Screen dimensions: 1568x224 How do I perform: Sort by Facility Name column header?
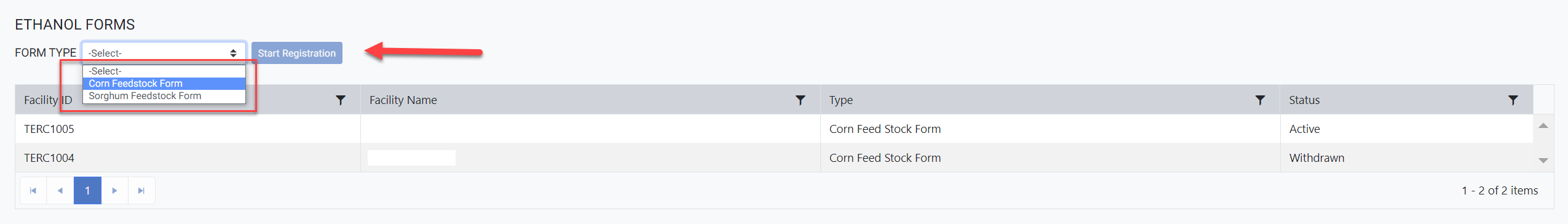point(403,100)
